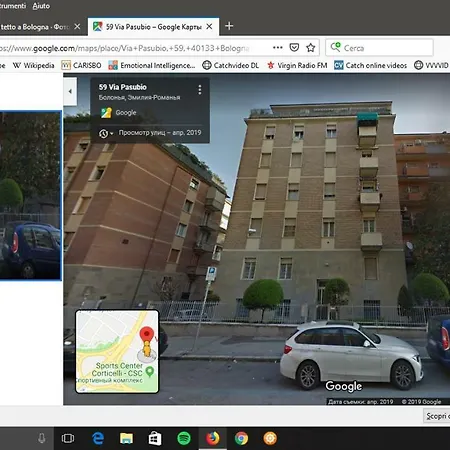Click the Pegman on the mini map

(x=147, y=349)
